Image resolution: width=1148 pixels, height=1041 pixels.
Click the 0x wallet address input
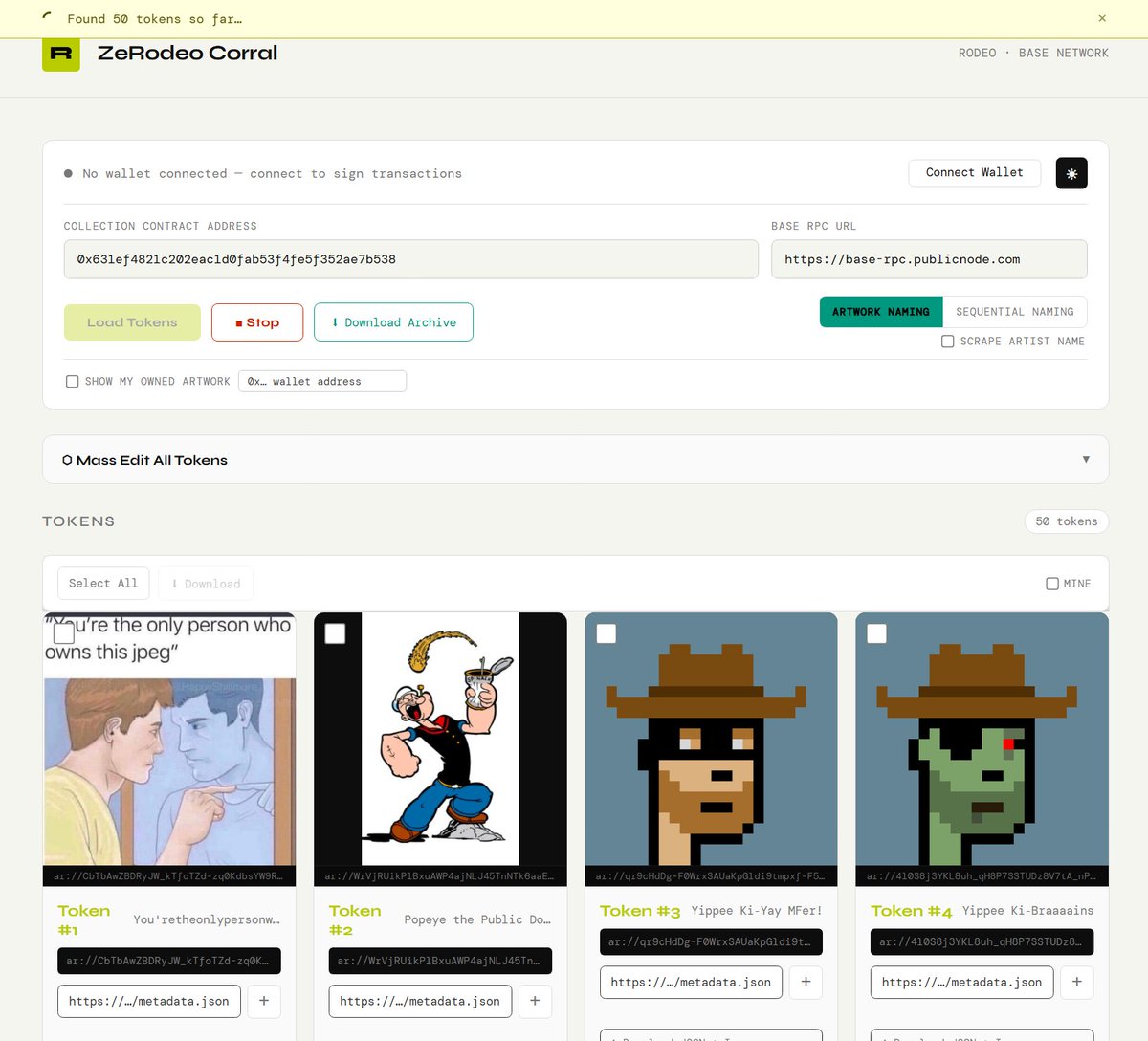pos(322,382)
